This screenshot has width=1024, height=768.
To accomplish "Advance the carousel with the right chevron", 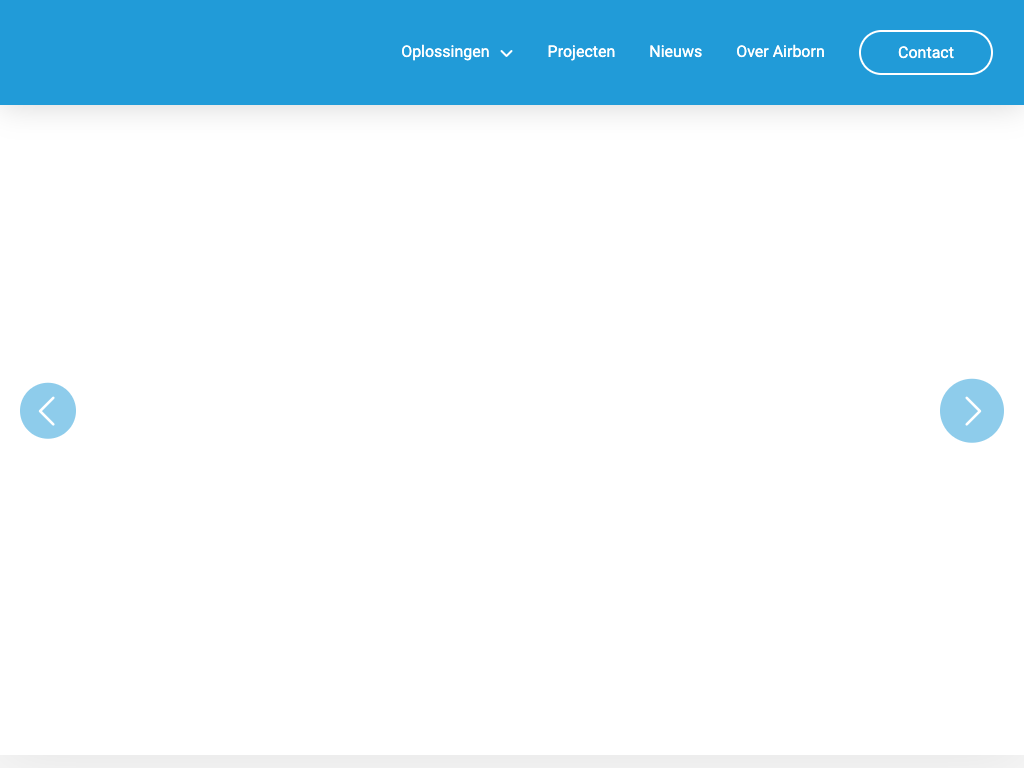I will (971, 411).
